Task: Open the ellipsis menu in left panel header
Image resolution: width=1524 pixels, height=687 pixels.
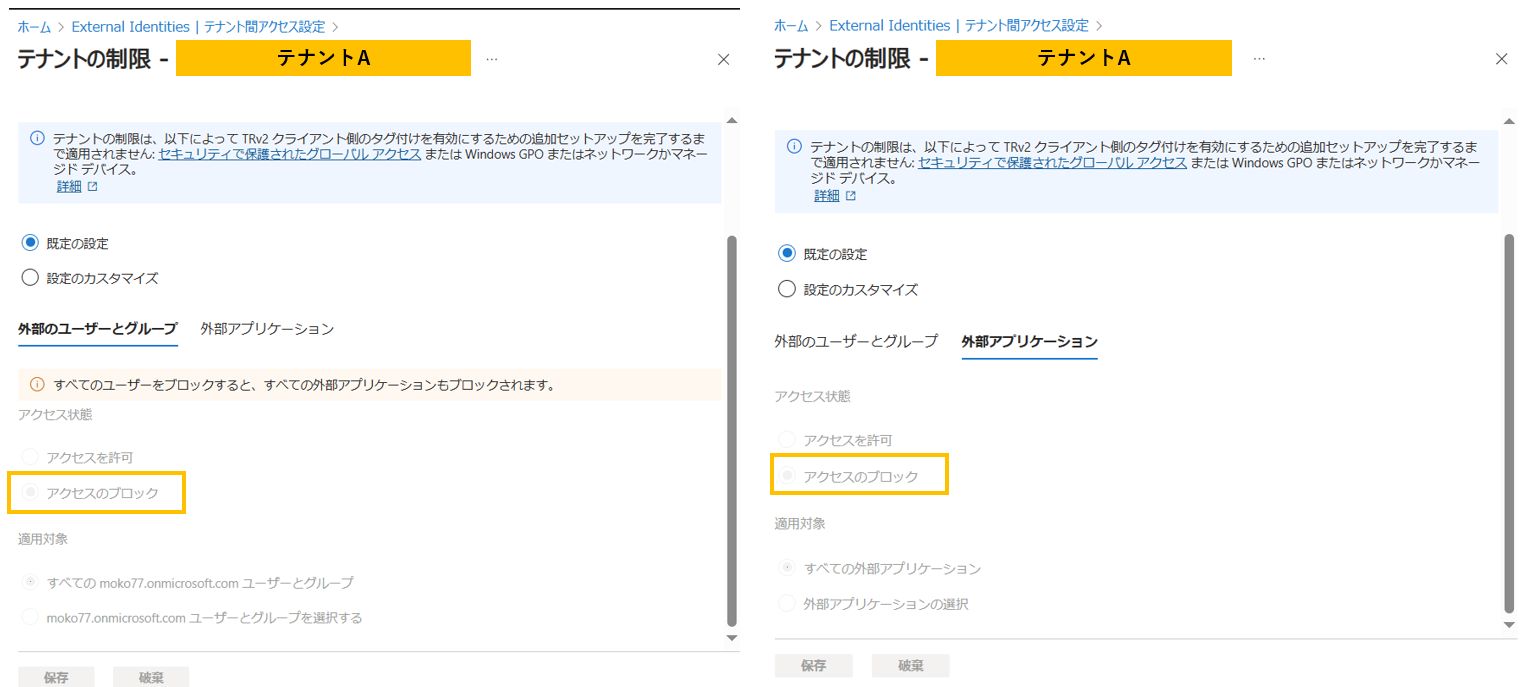Action: tap(492, 59)
